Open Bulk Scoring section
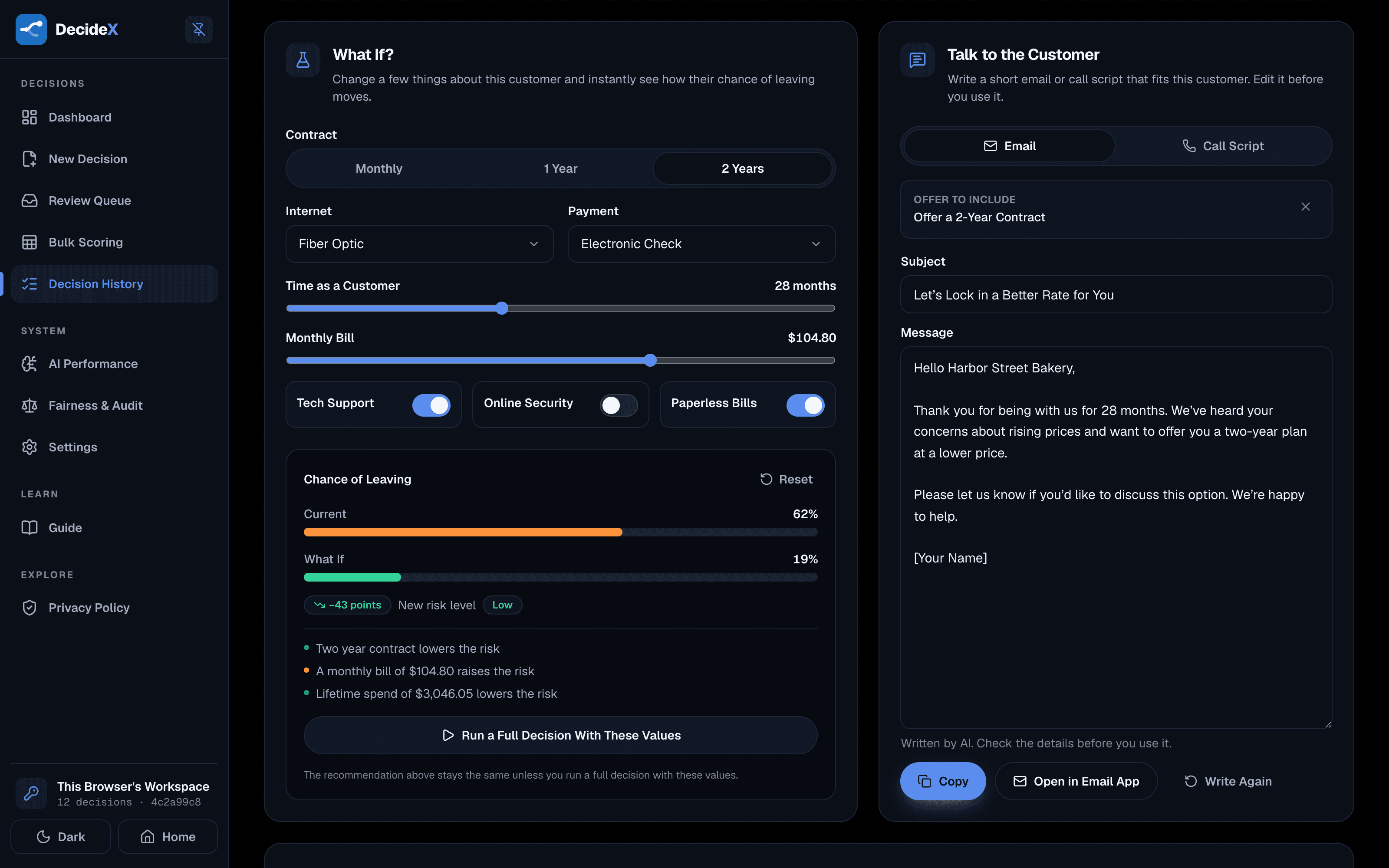 (x=114, y=242)
